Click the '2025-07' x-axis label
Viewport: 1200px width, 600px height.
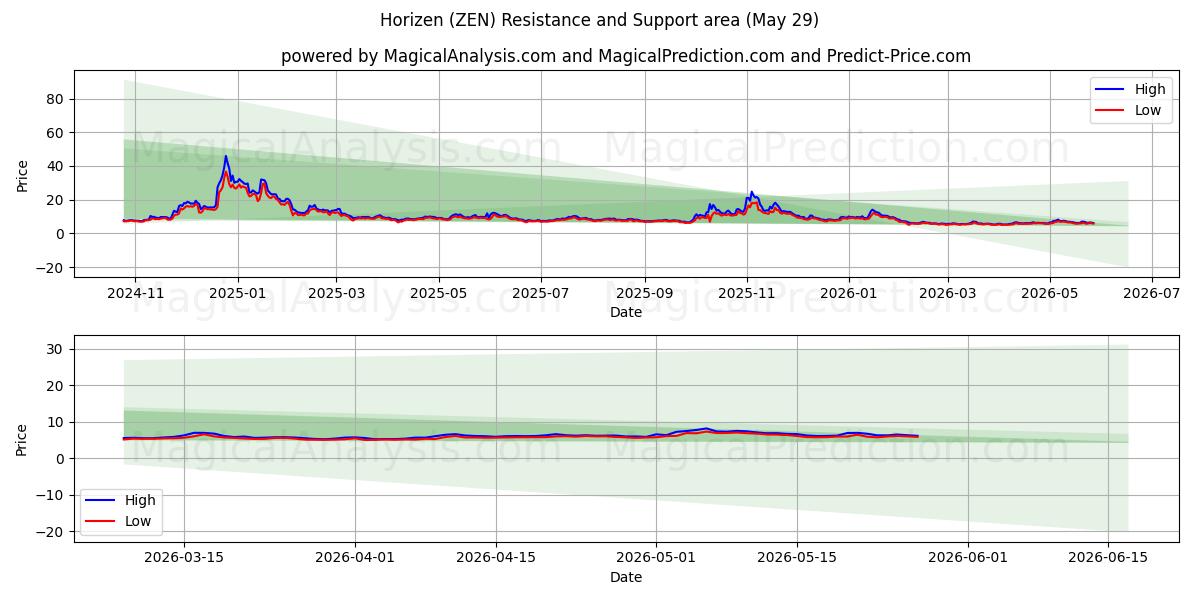[x=541, y=294]
